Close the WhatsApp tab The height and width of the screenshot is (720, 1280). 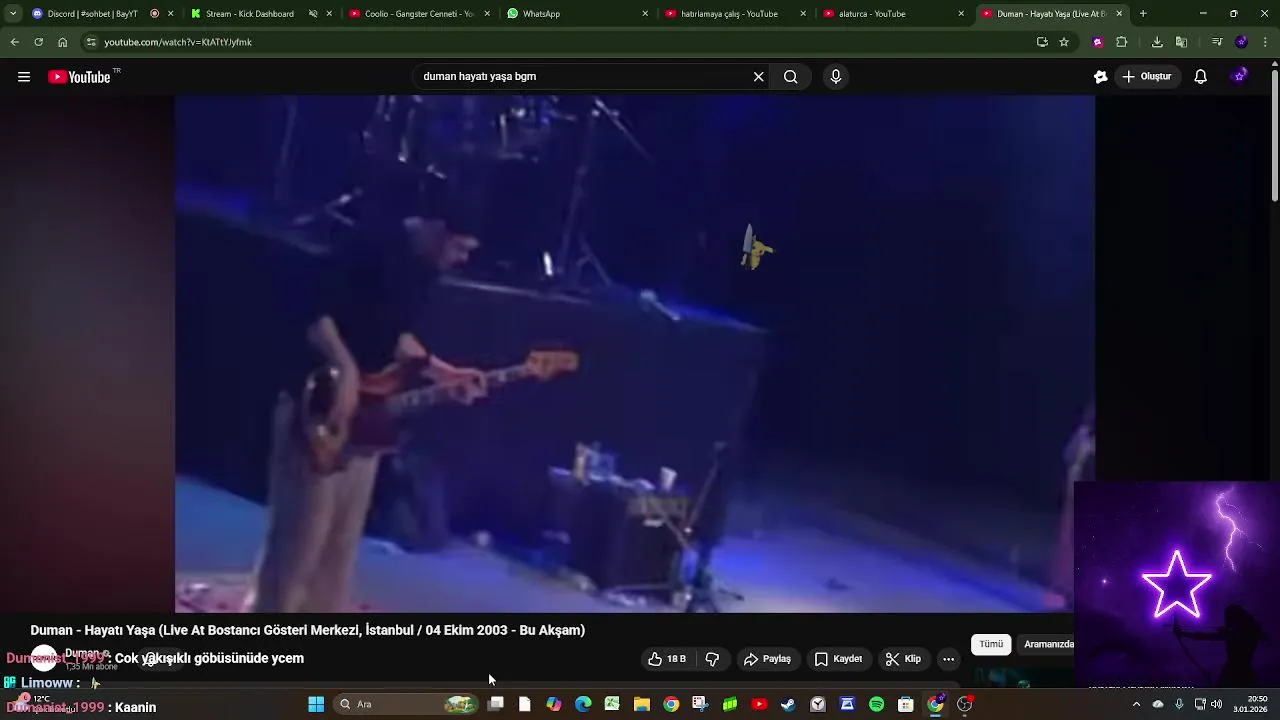(x=645, y=14)
